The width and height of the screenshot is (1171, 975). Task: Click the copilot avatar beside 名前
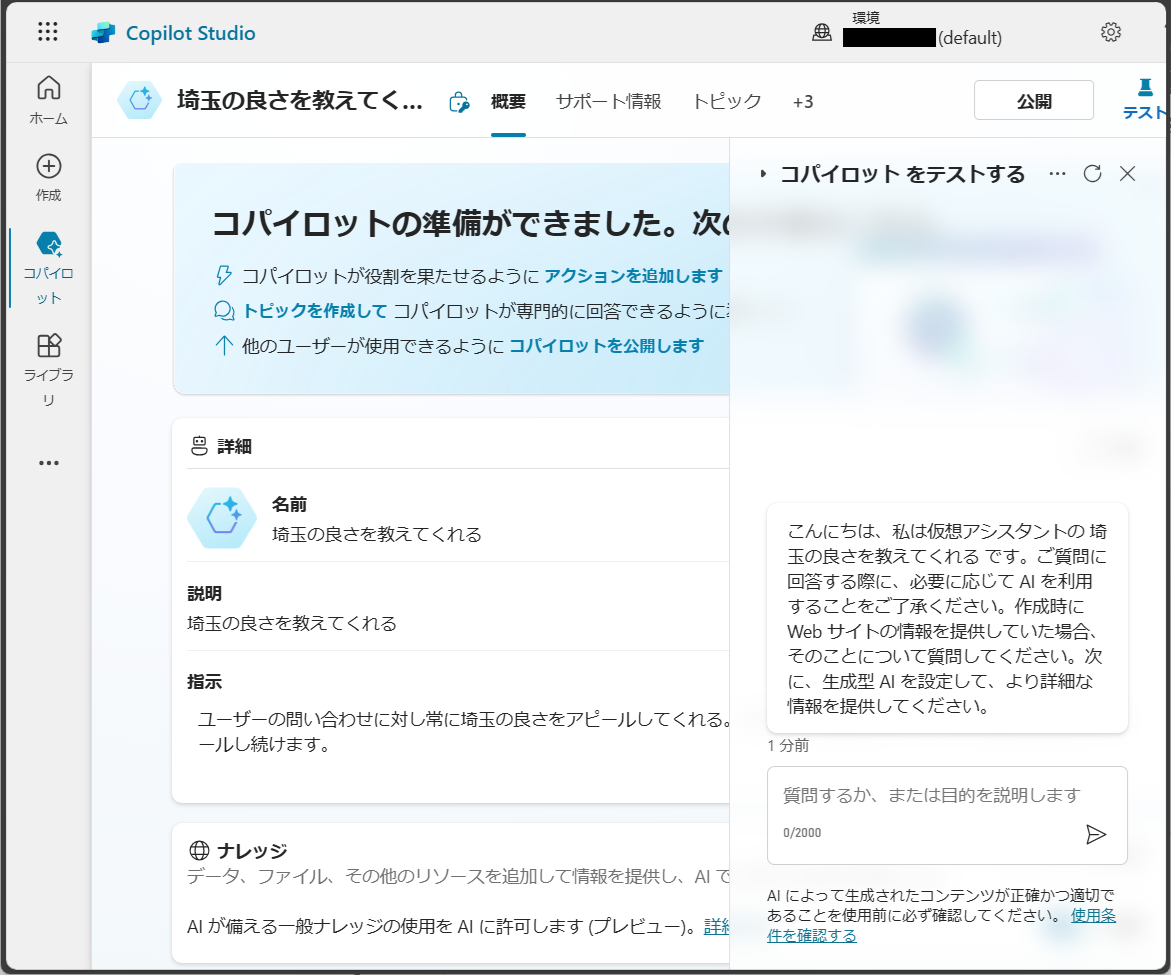[223, 517]
